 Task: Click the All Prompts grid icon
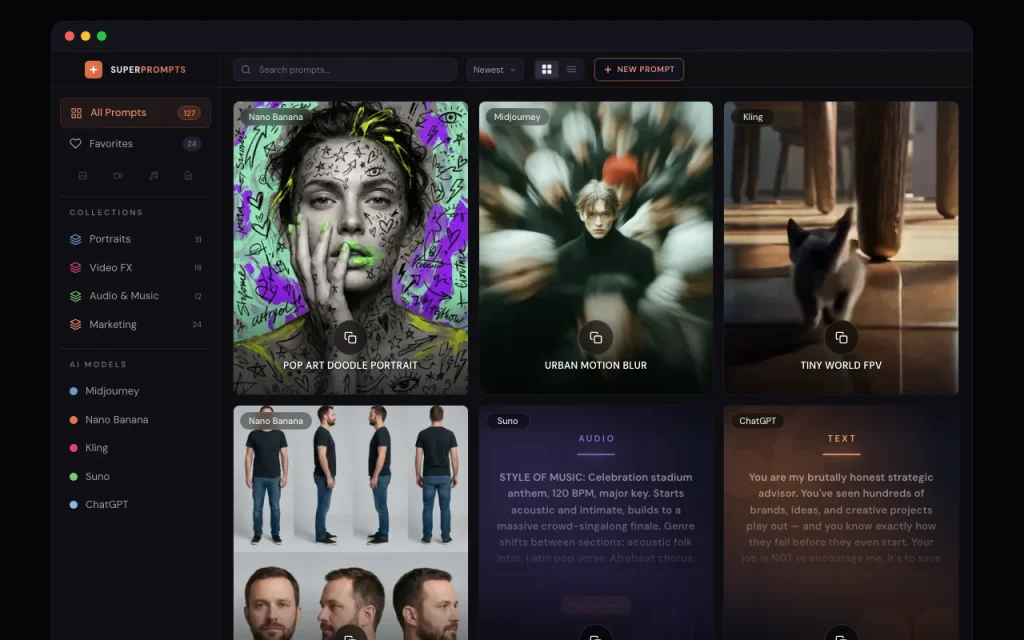pos(76,113)
